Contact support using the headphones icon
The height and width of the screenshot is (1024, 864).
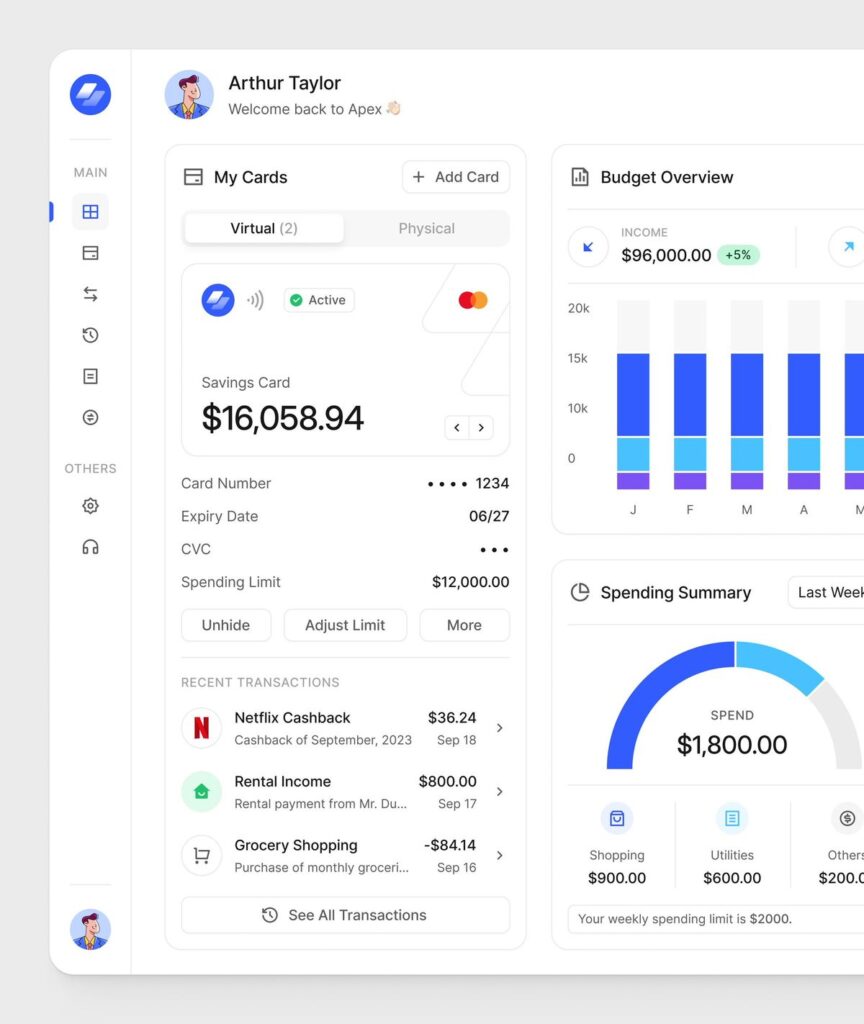90,547
